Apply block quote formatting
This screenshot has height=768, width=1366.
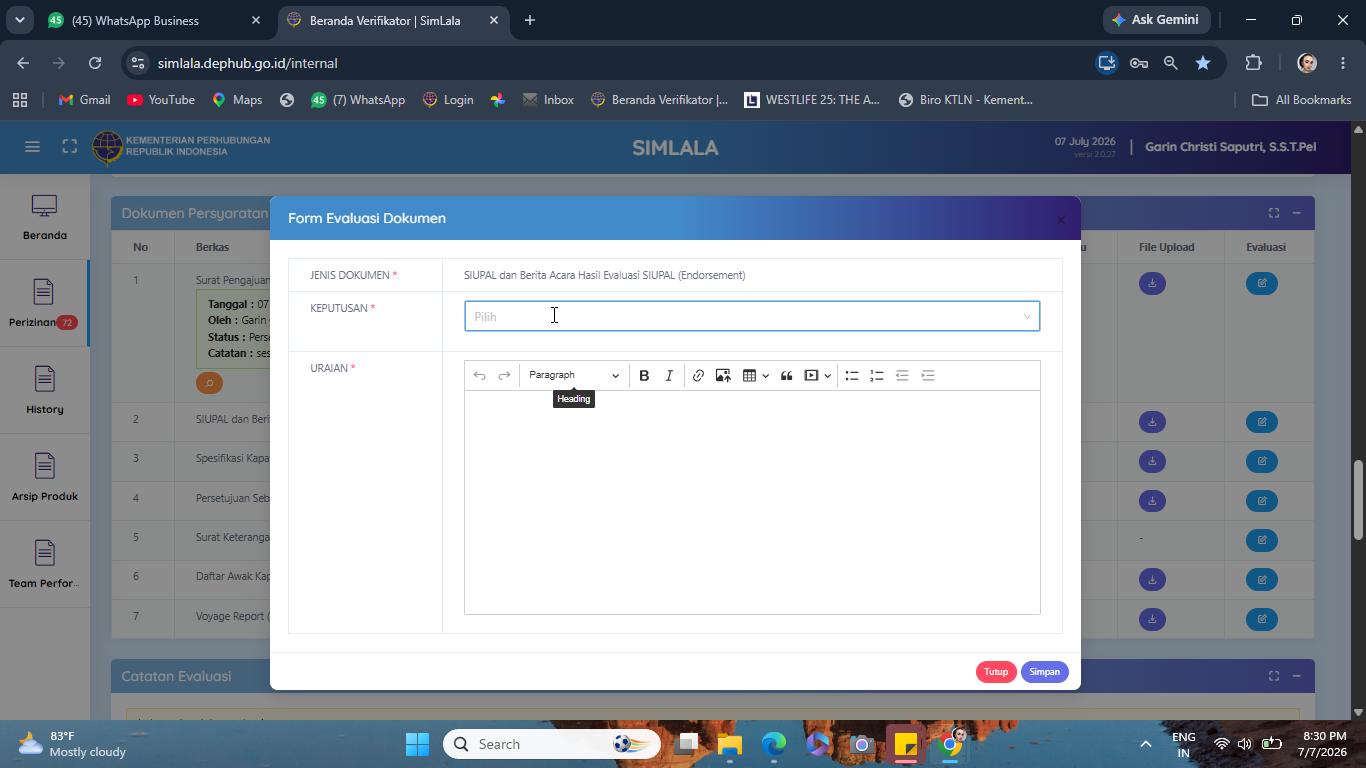(x=786, y=376)
